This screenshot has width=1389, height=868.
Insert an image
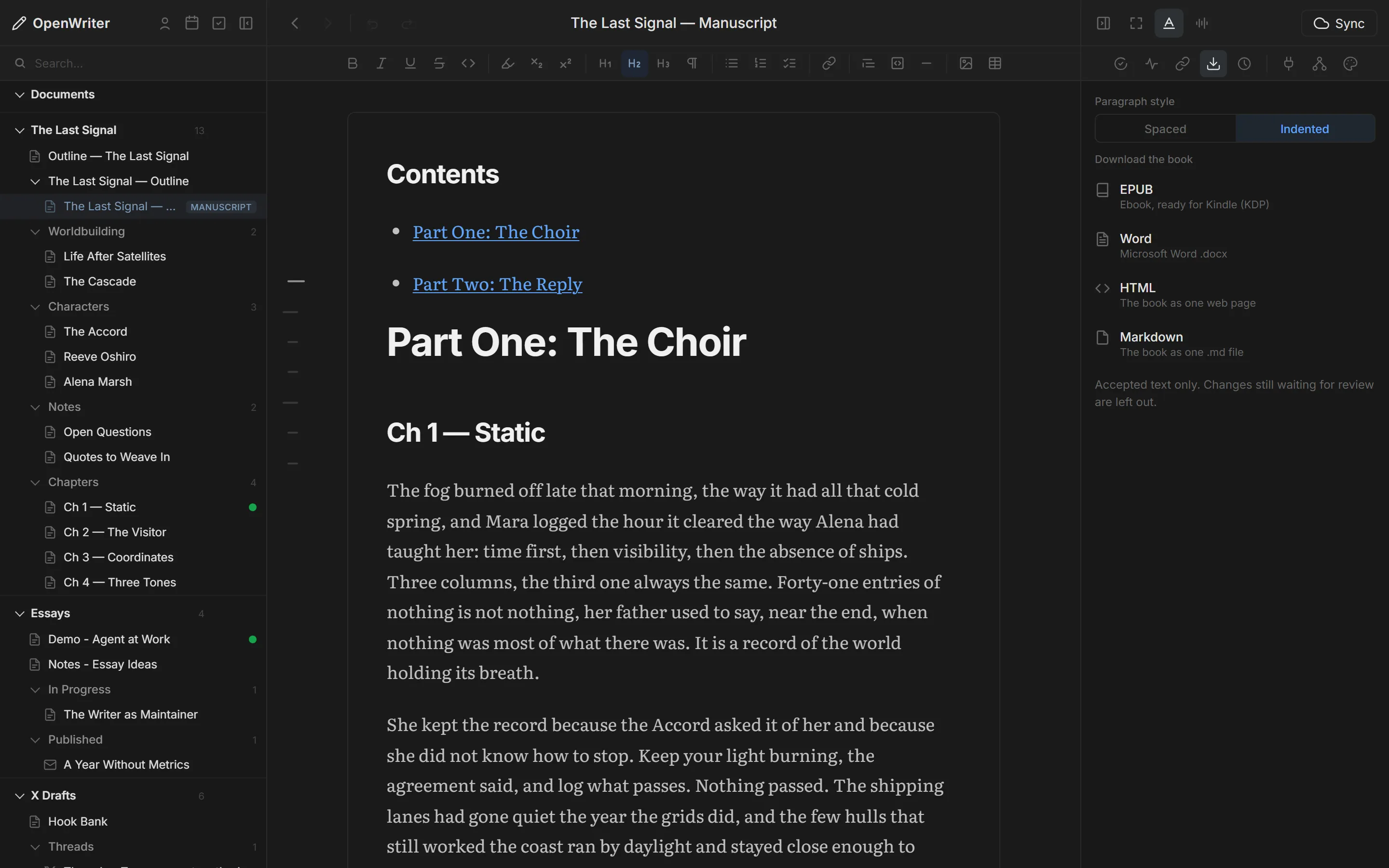(966, 63)
